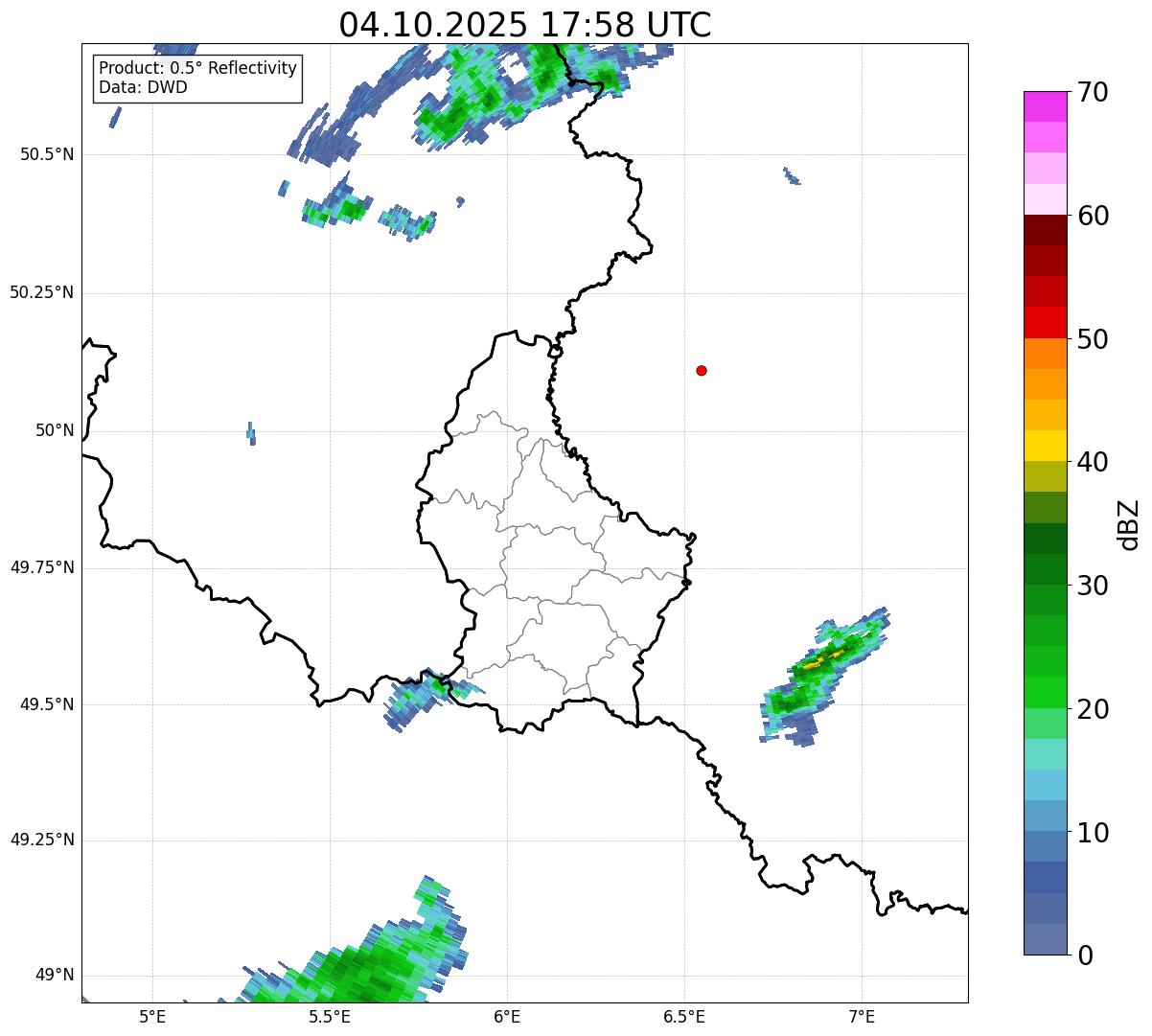1152x1036 pixels.
Task: Click the small echo near 5.25°E 50°N
Action: pos(251,434)
